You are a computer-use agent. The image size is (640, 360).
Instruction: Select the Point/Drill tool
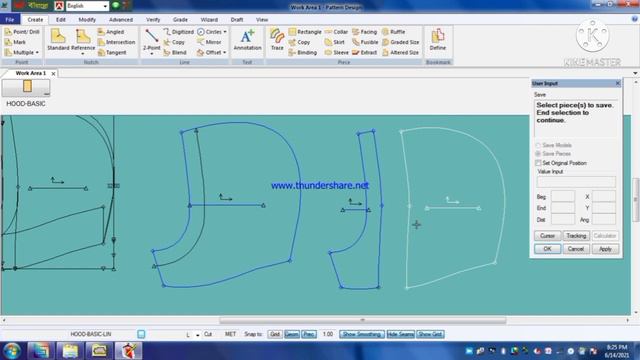(22, 32)
